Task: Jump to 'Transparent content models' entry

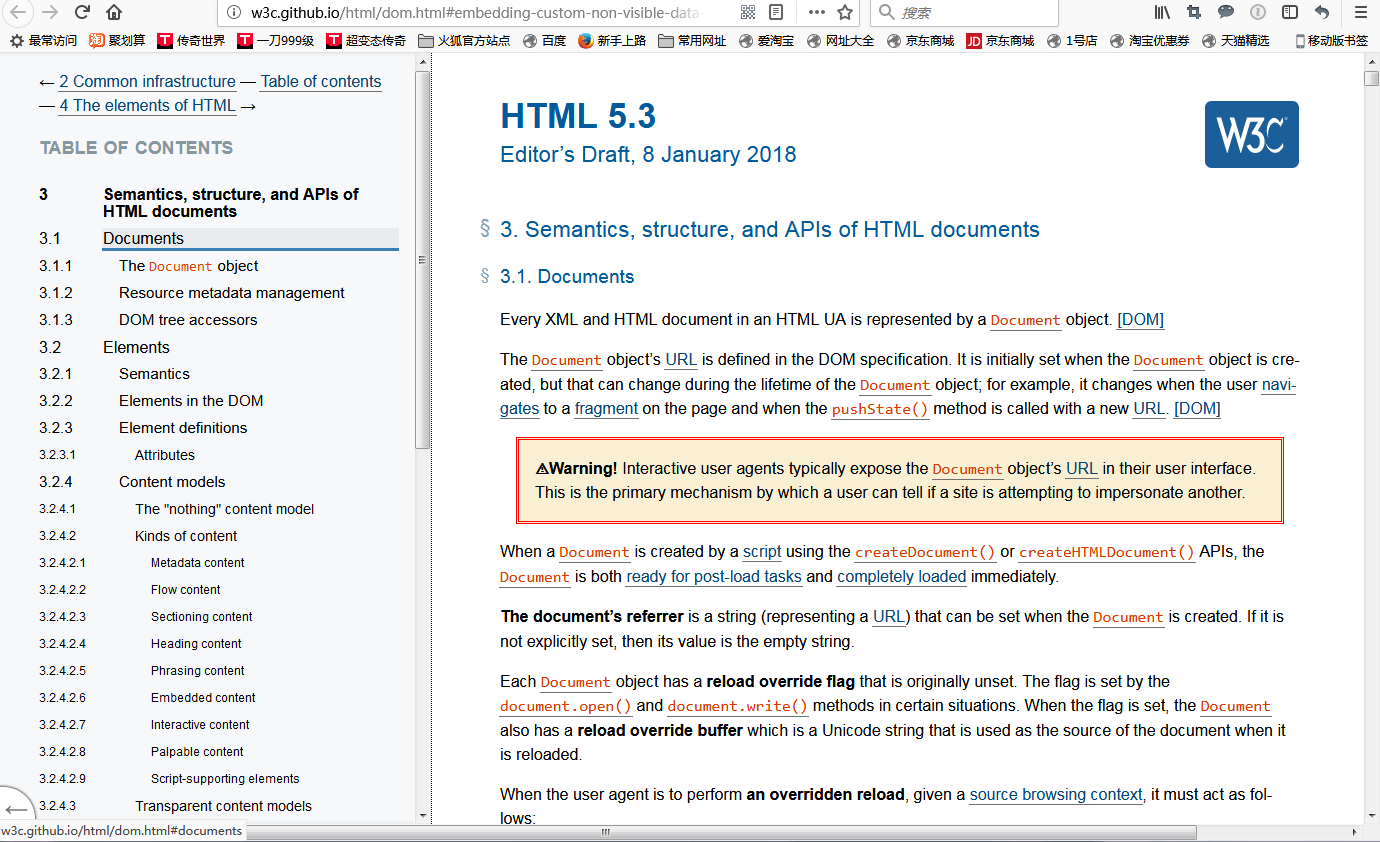Action: pyautogui.click(x=224, y=806)
